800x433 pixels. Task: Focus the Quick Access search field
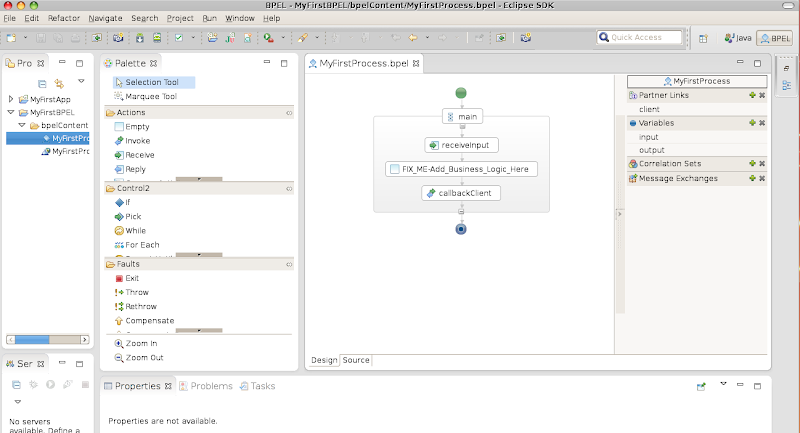click(x=639, y=37)
